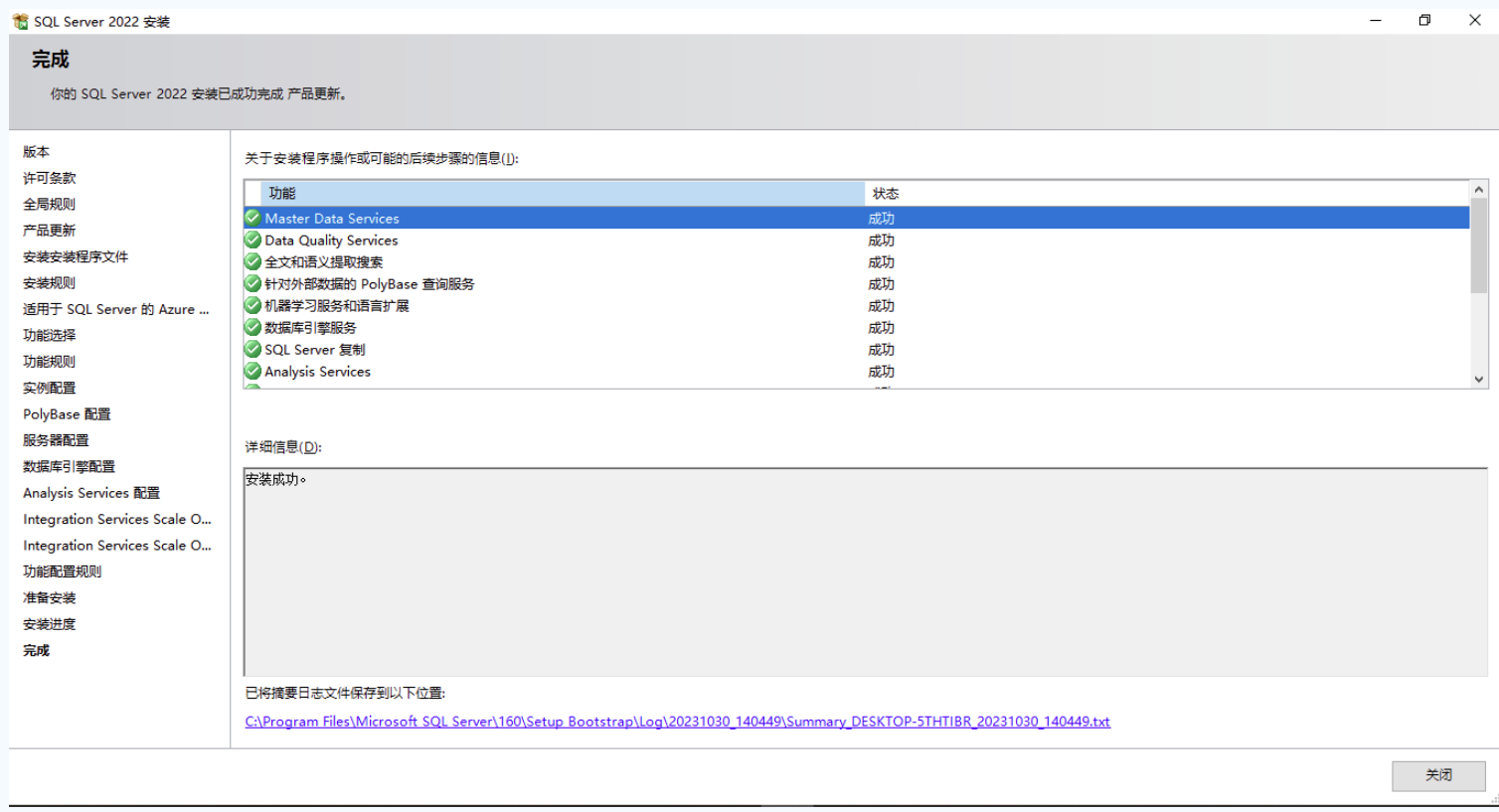Click the 功能配置规则 step in sidebar
This screenshot has height=812, width=1499.
point(63,570)
